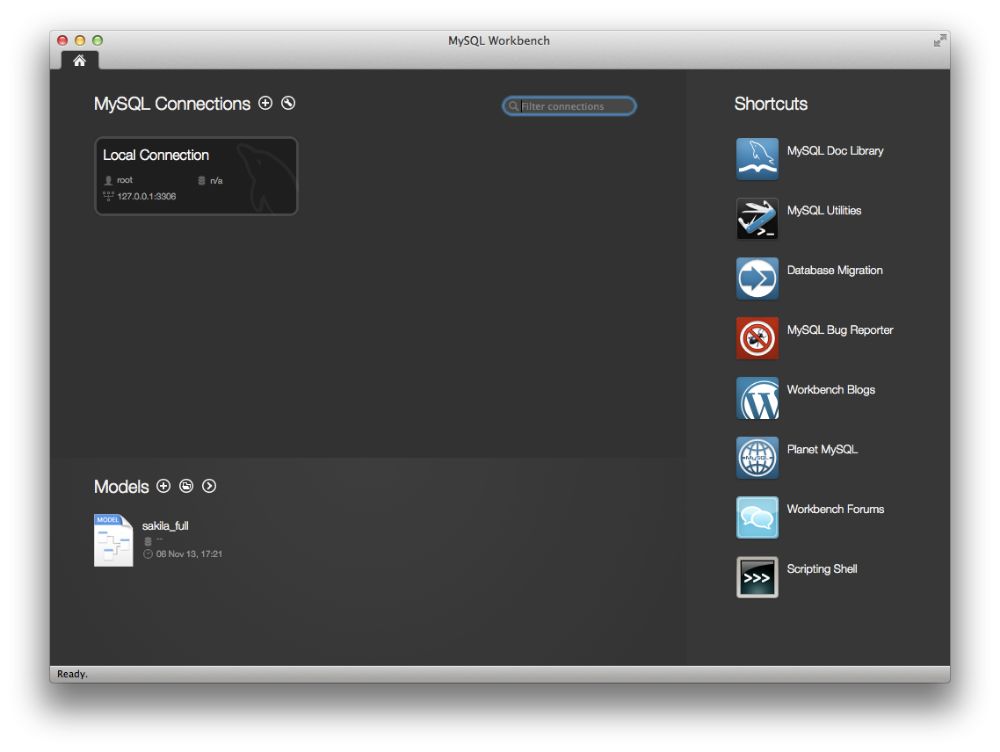The height and width of the screenshot is (752, 1000).
Task: Open the sakila_full model icon
Action: pos(114,540)
